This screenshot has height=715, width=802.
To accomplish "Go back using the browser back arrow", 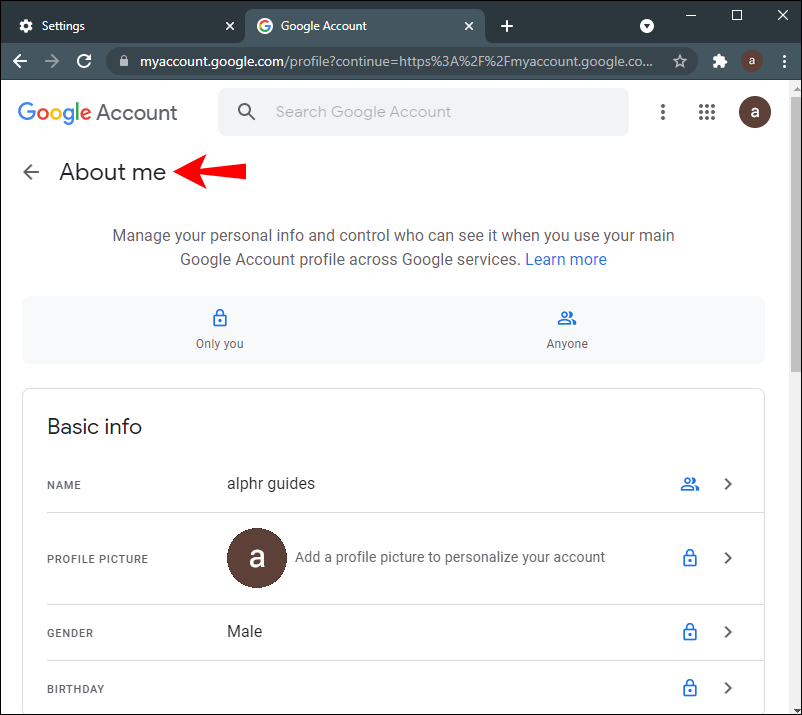I will pyautogui.click(x=20, y=61).
